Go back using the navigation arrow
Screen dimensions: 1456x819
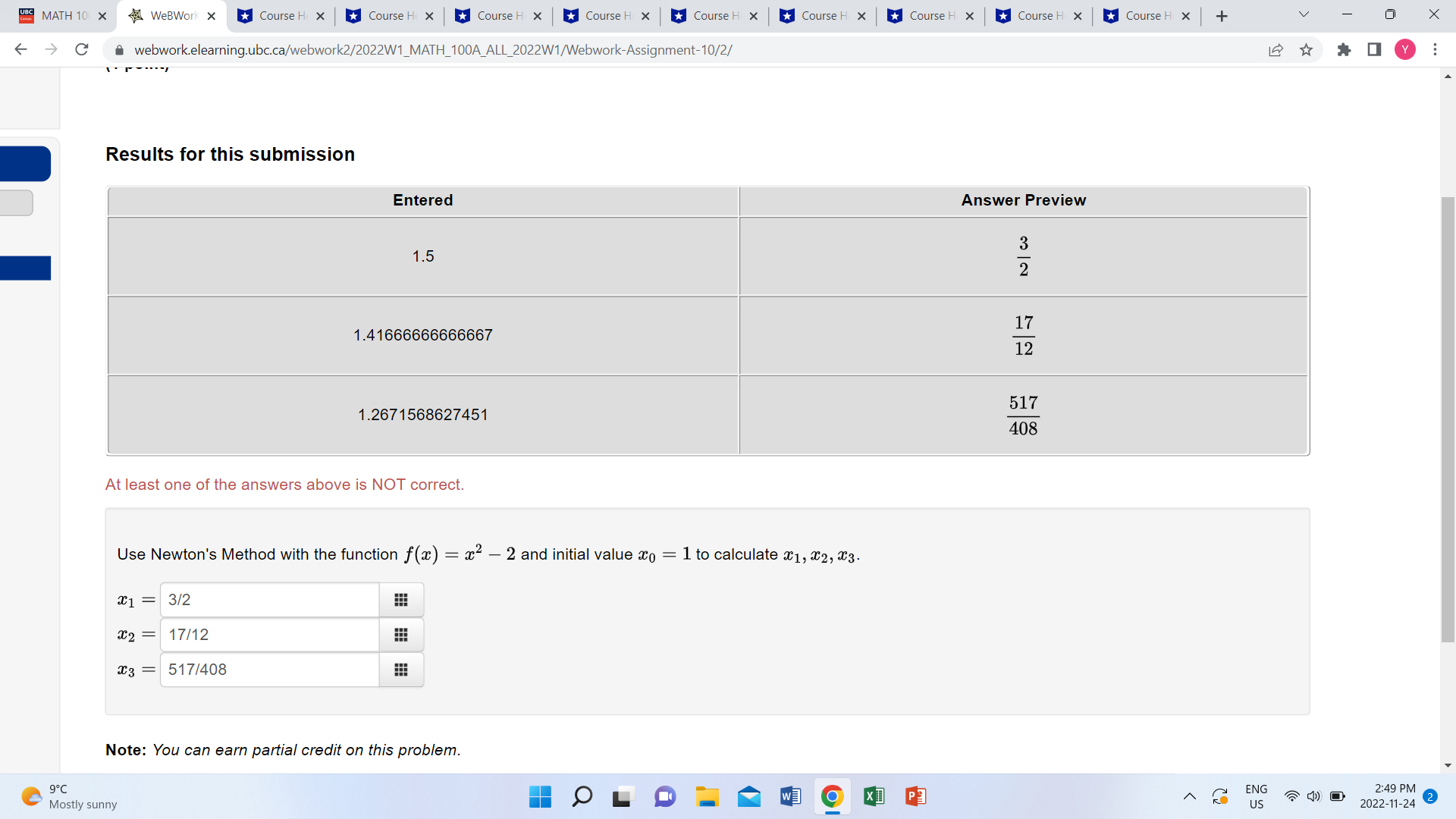coord(21,50)
